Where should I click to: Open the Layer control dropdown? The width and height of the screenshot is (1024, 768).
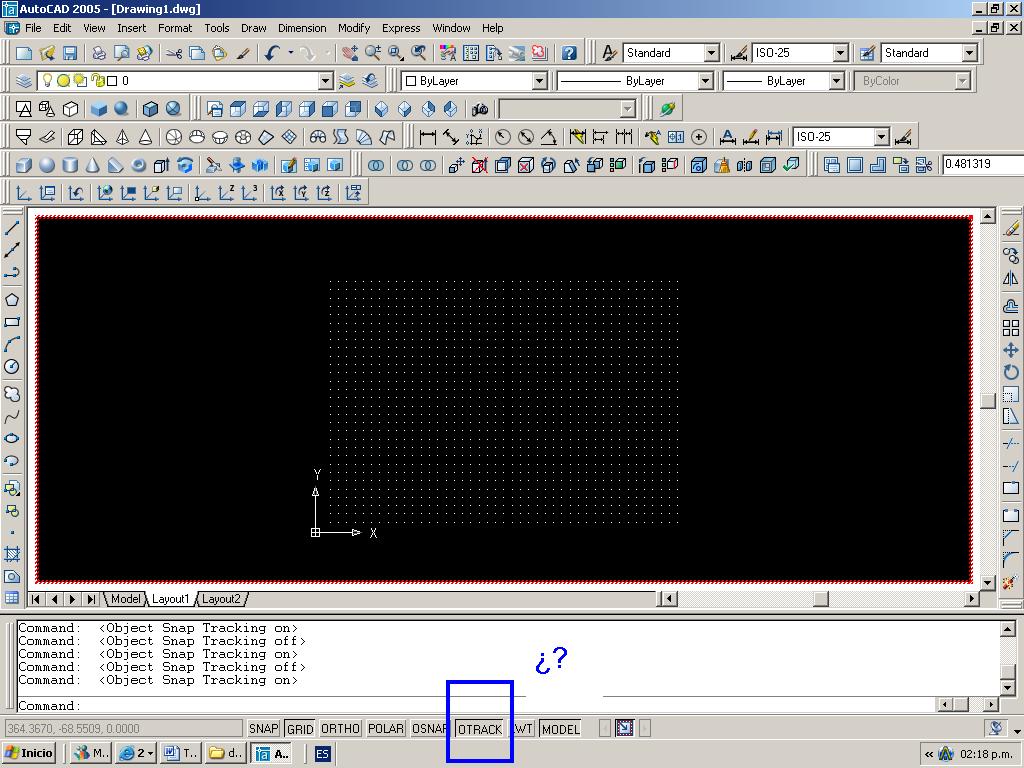[325, 81]
